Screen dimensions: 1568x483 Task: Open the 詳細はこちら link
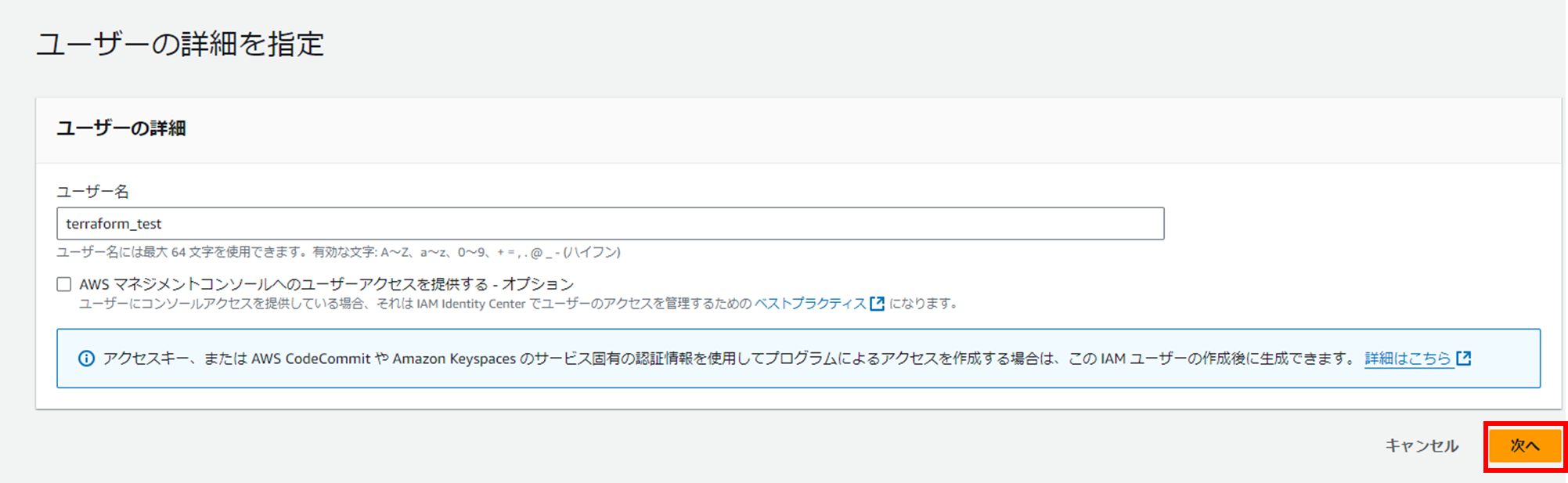coord(1407,359)
